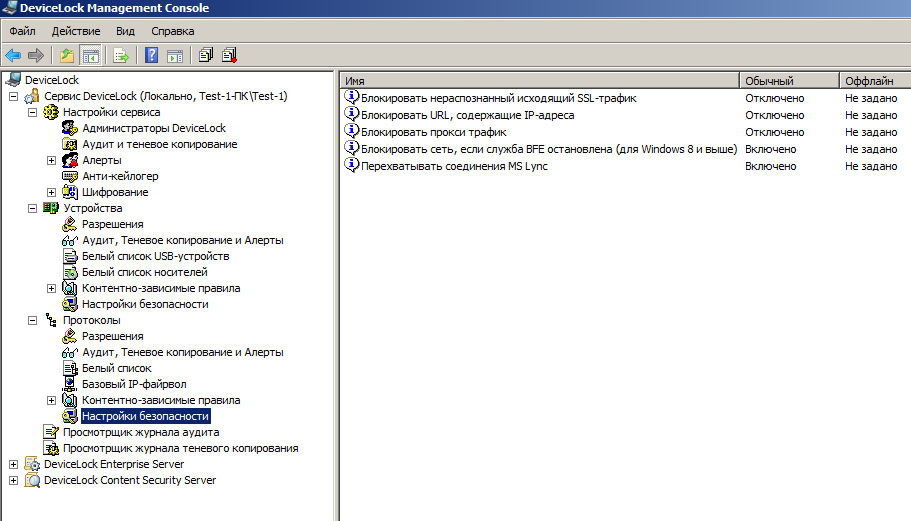Expand Контентно-зависимые правила under Устройства
This screenshot has width=911, height=521.
coord(52,288)
